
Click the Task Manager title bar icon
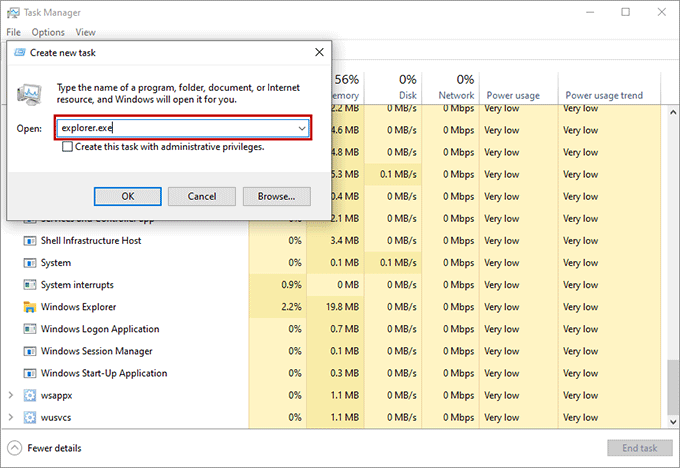coord(13,13)
